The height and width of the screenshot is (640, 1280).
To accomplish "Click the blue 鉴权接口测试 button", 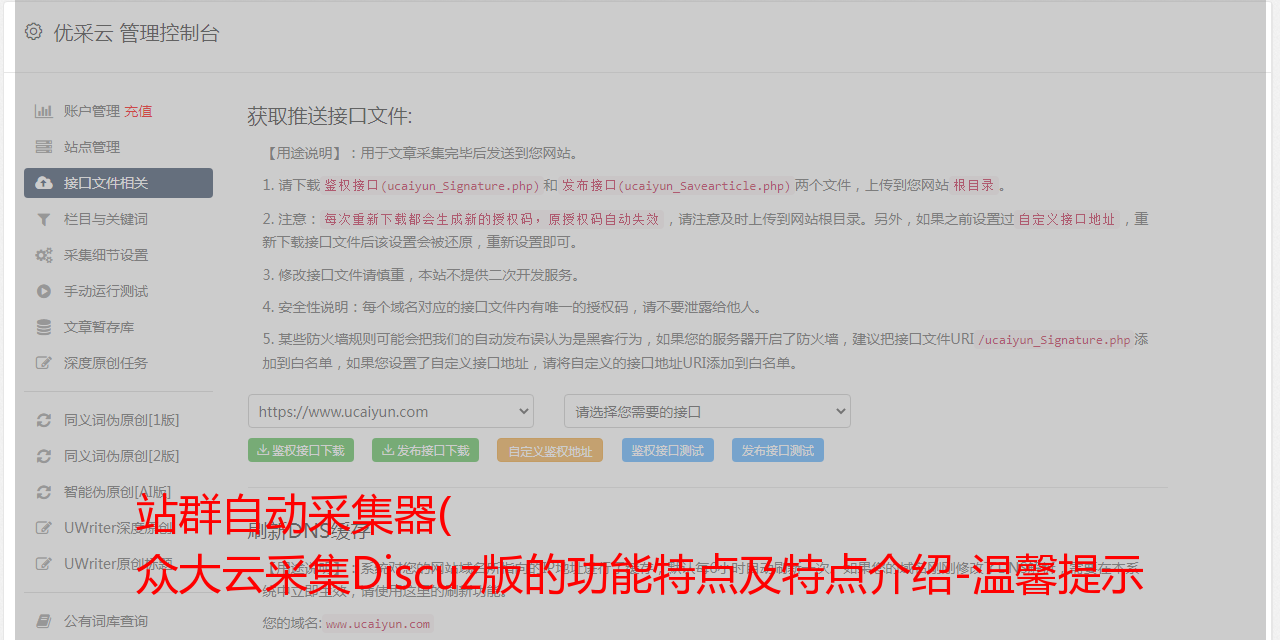I will point(668,450).
